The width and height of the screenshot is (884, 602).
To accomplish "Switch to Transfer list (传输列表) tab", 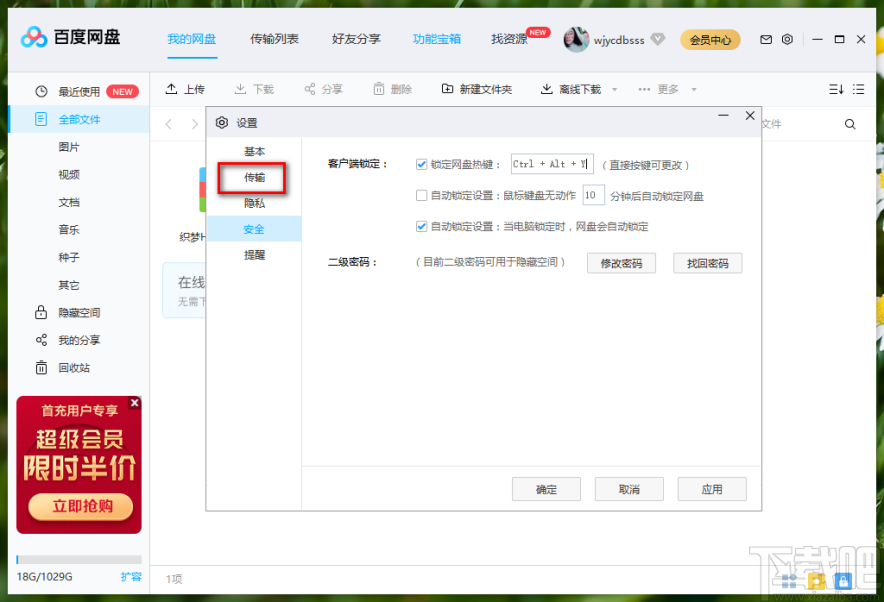I will click(274, 39).
